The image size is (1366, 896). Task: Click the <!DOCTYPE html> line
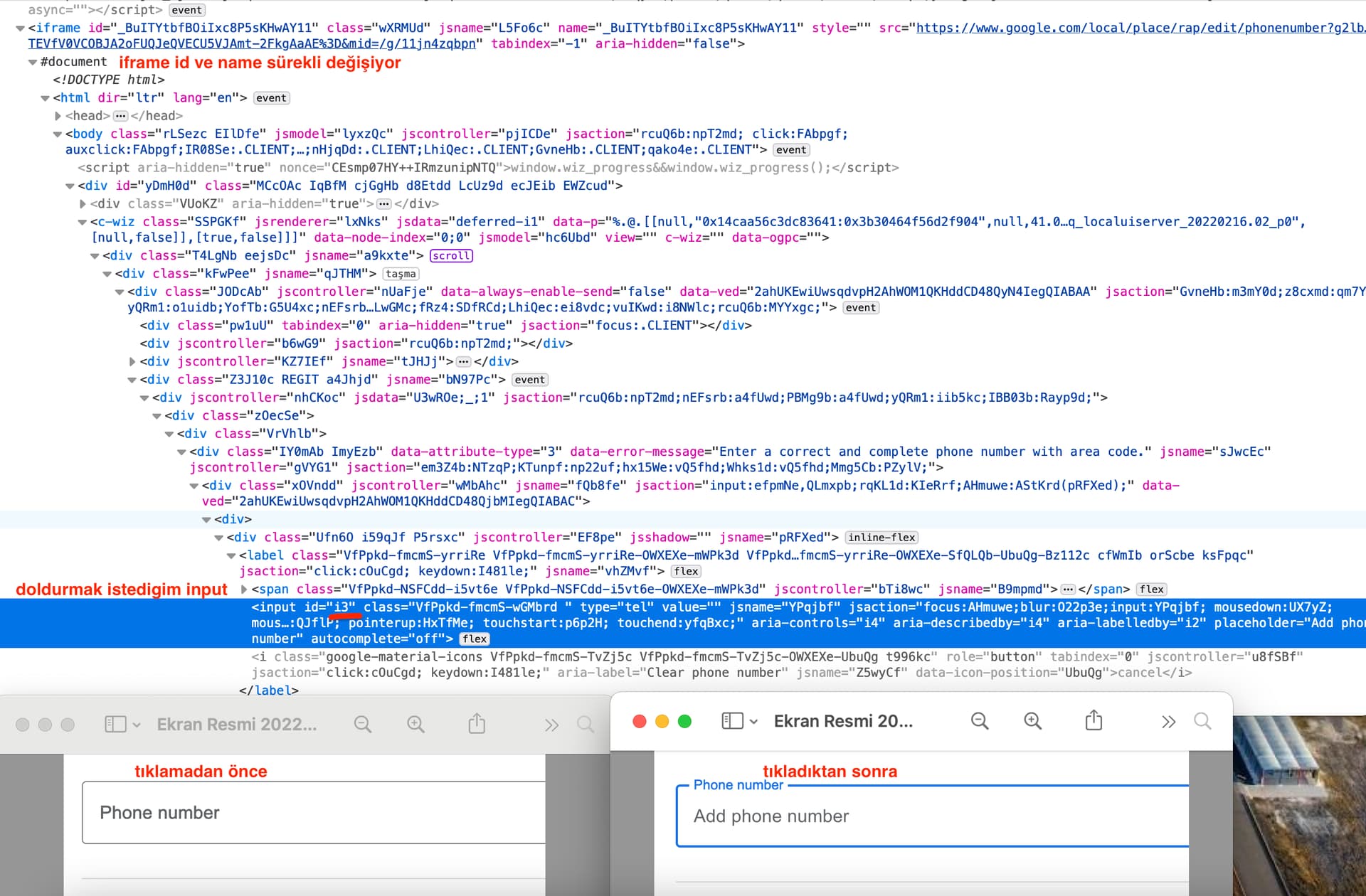(108, 80)
